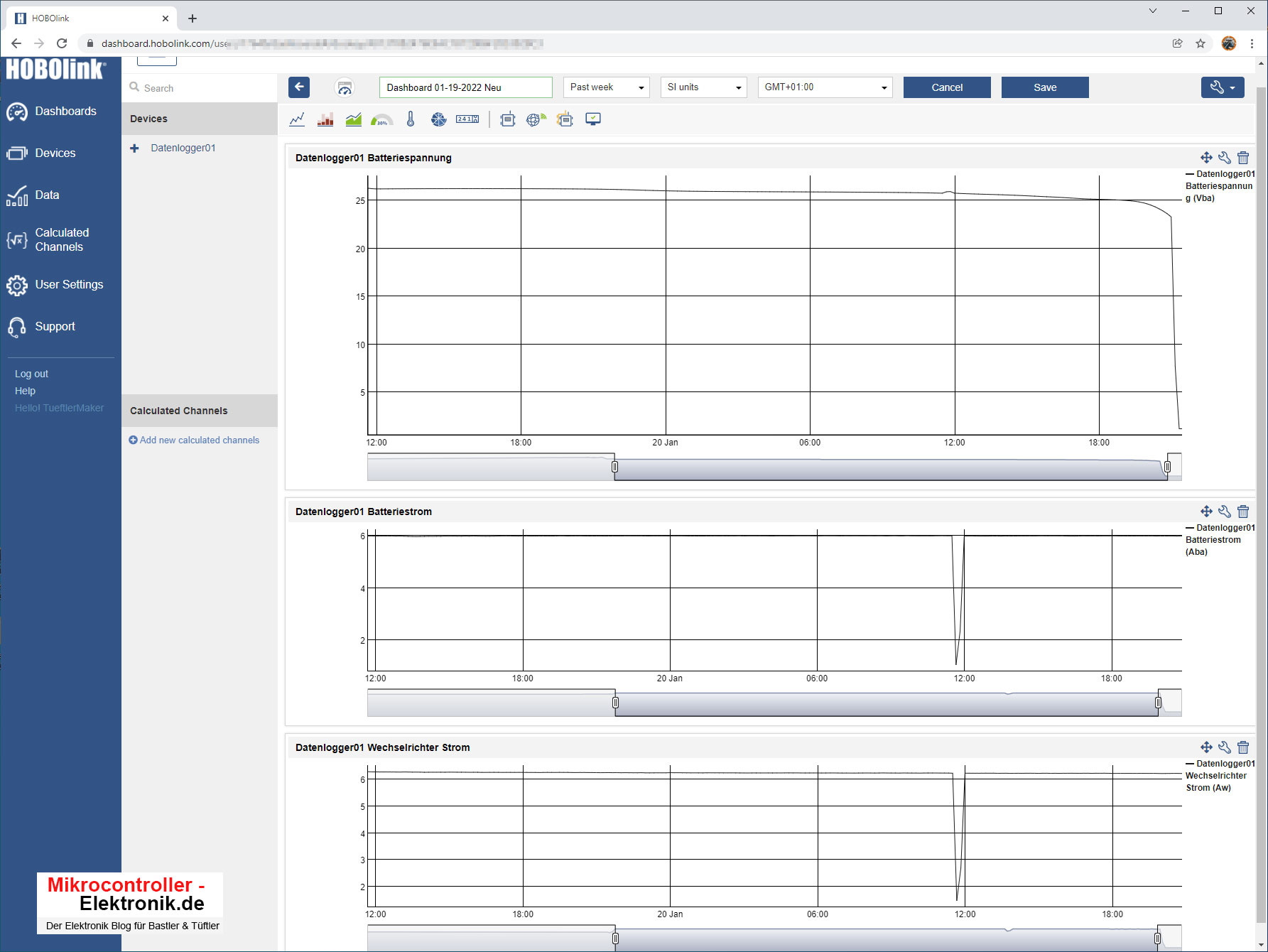The image size is (1268, 952).
Task: Click the Help link in sidebar
Action: point(25,391)
